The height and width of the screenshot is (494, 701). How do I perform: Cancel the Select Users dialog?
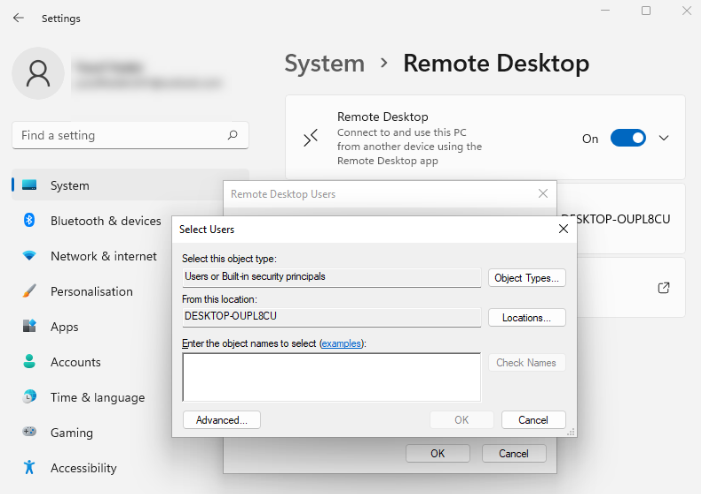click(533, 420)
